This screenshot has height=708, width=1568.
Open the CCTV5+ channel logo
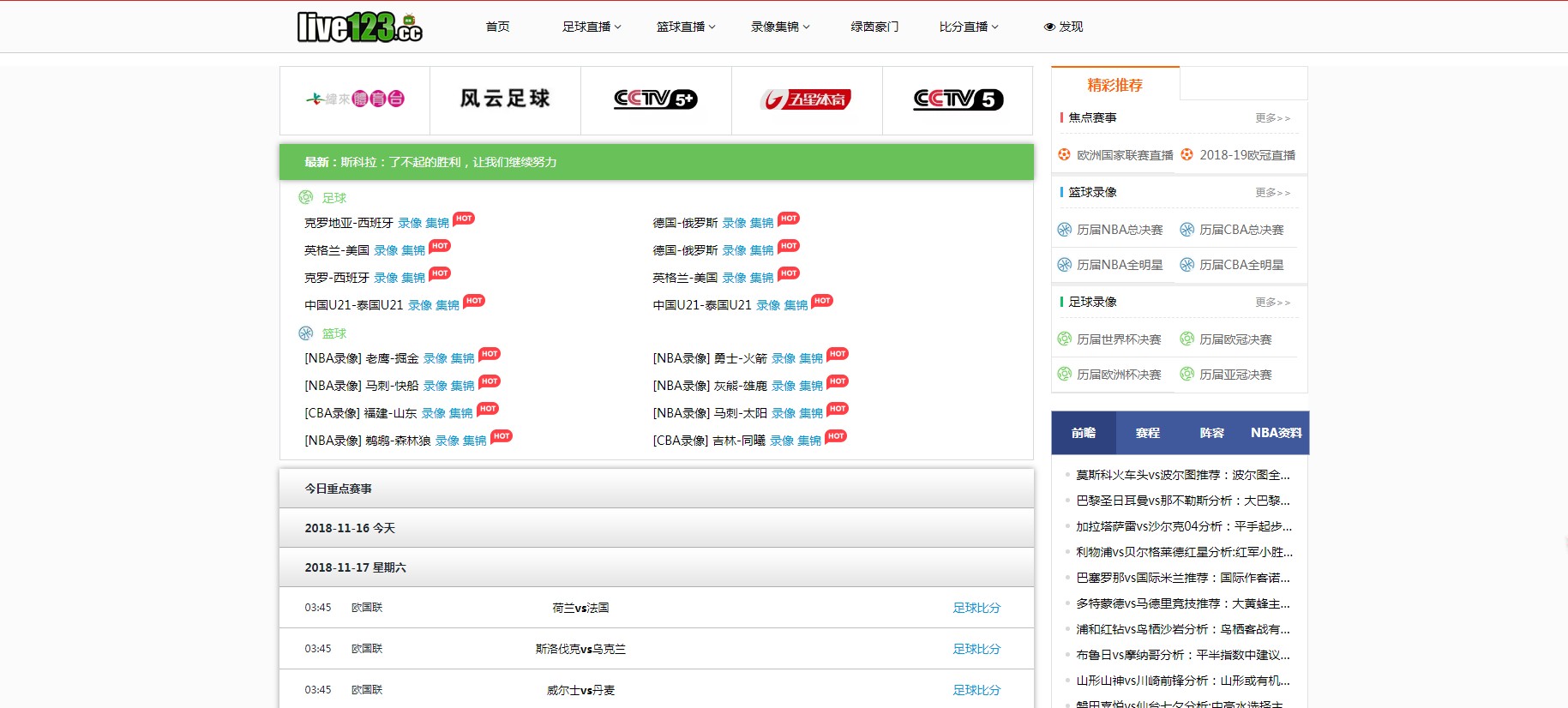pyautogui.click(x=656, y=99)
